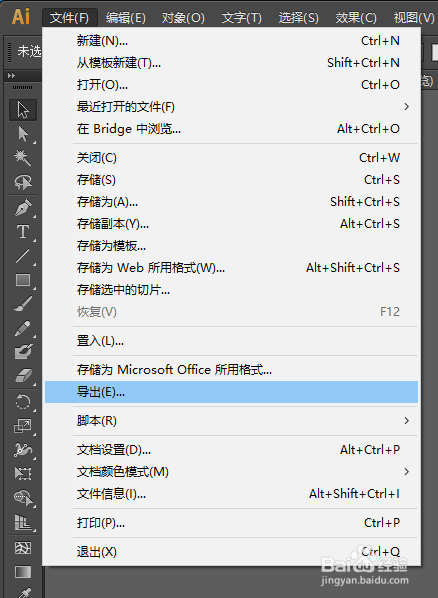The width and height of the screenshot is (438, 598).
Task: Choose 存储为 Web 所用格式(W)... entry
Action: (x=232, y=268)
